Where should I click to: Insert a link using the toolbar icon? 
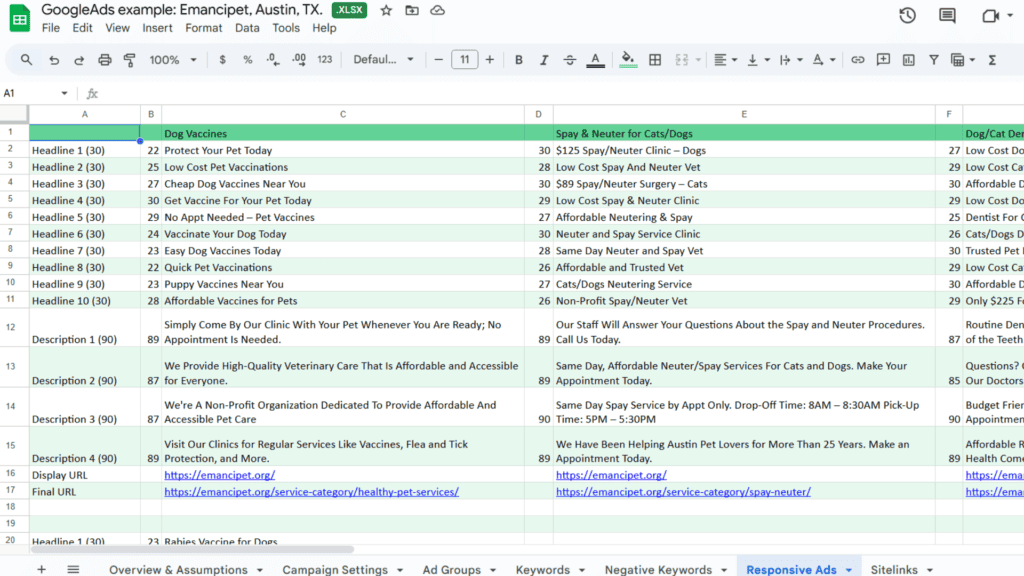[x=857, y=59]
